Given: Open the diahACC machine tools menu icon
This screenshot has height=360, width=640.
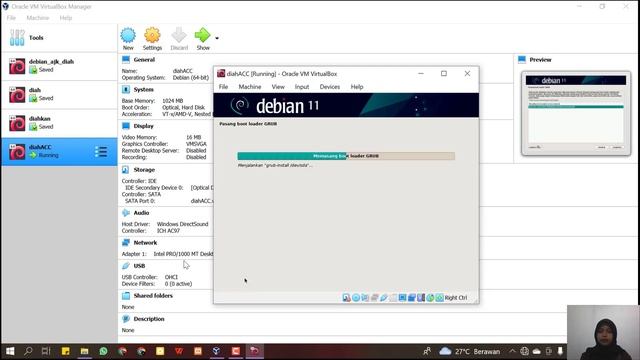Looking at the screenshot, I should coord(101,152).
